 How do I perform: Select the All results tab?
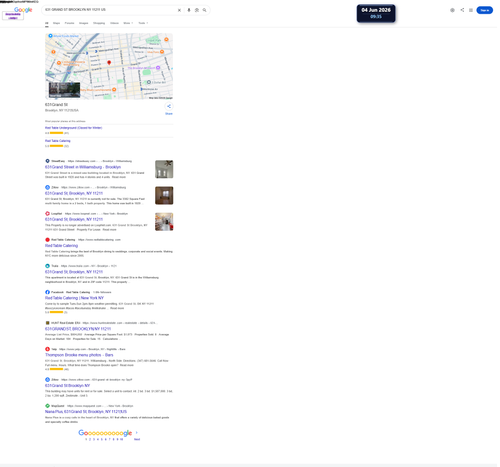pos(47,23)
